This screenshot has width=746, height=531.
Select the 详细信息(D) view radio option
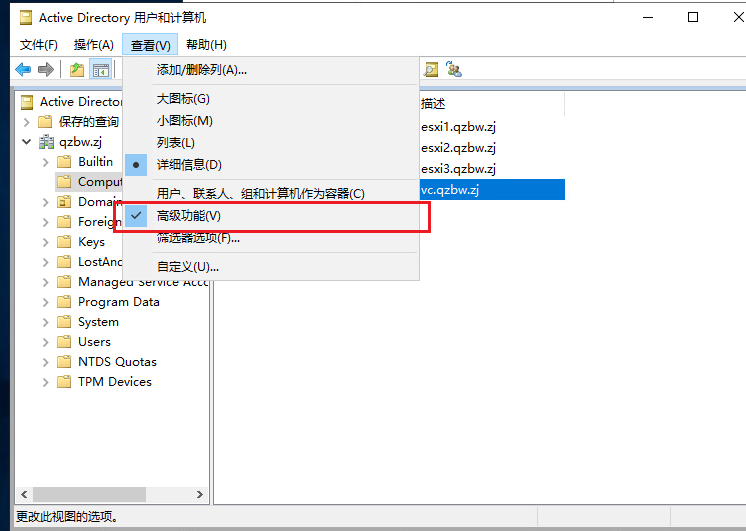coord(189,165)
